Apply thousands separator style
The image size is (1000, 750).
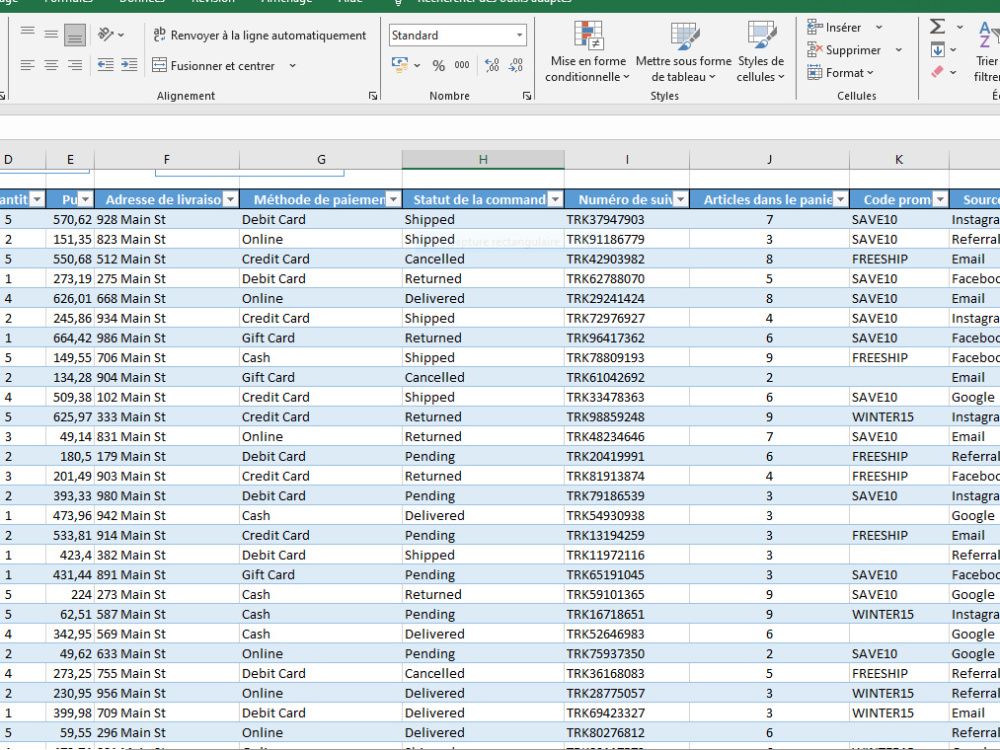(x=462, y=65)
